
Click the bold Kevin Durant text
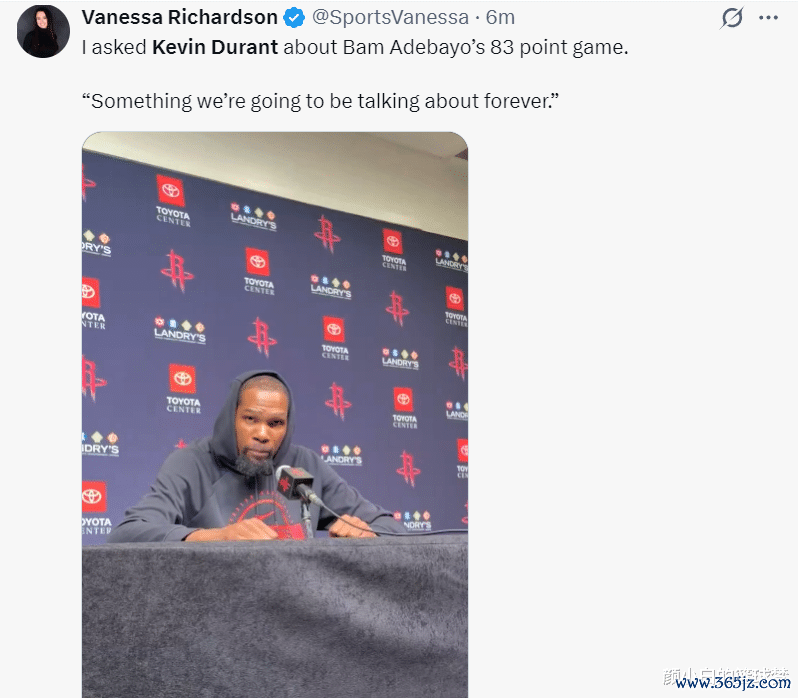tap(215, 47)
